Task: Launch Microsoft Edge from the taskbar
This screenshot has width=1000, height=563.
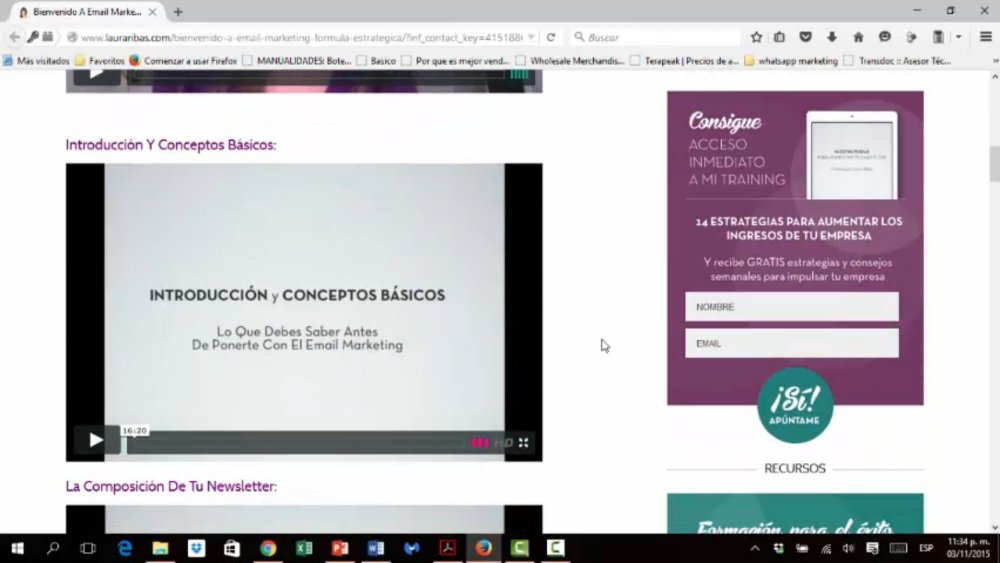Action: click(124, 548)
